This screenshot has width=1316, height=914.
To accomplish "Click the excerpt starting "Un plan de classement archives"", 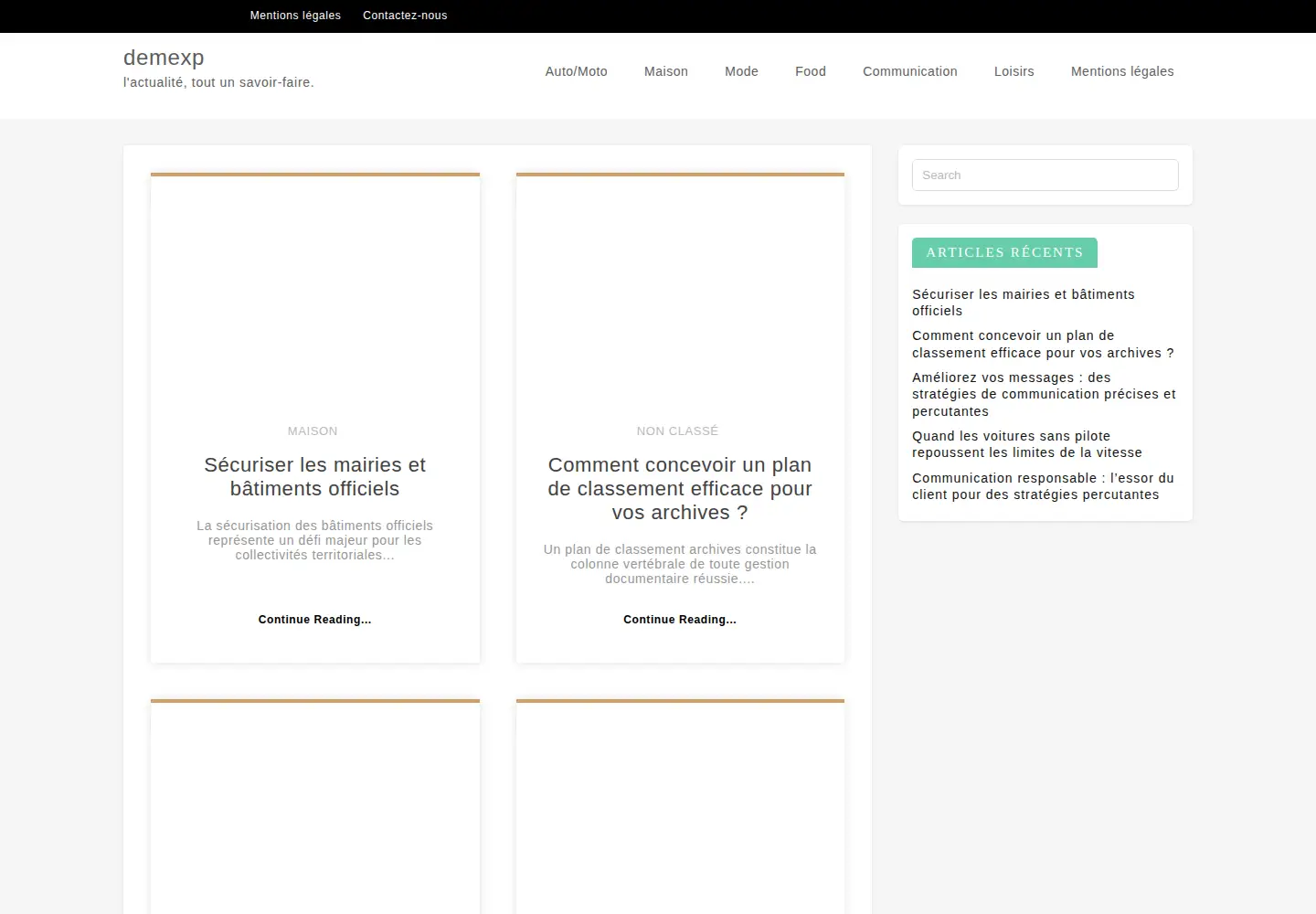I will [680, 564].
